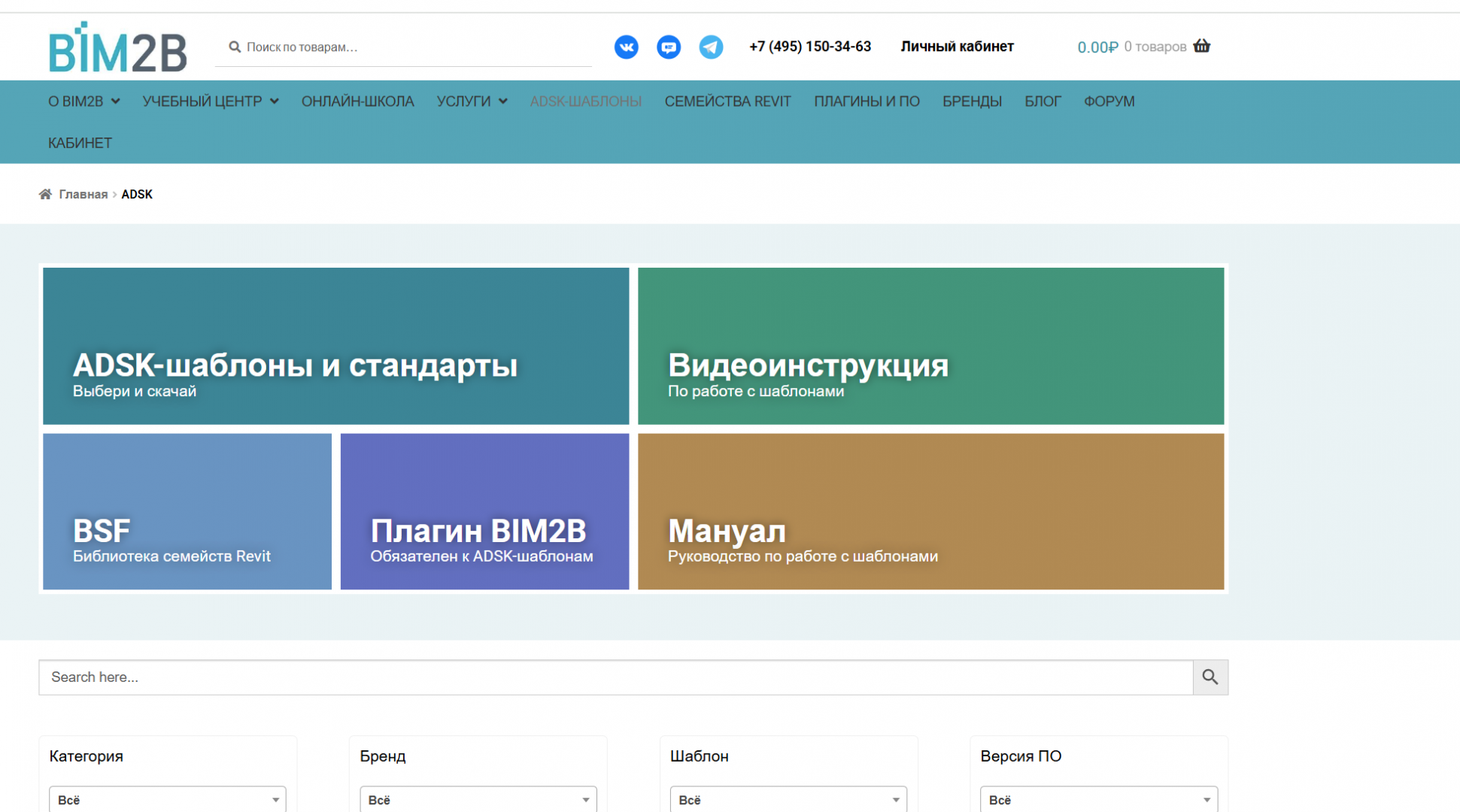This screenshot has height=812, width=1460.
Task: Expand the УСЛУГИ menu
Action: point(472,101)
